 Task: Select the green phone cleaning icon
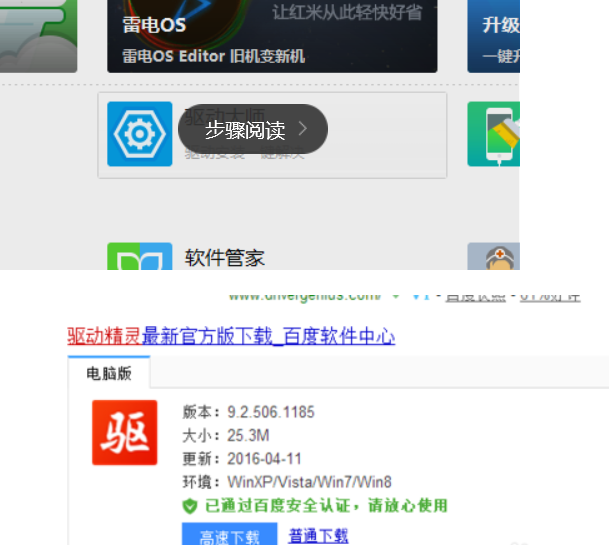tap(493, 134)
